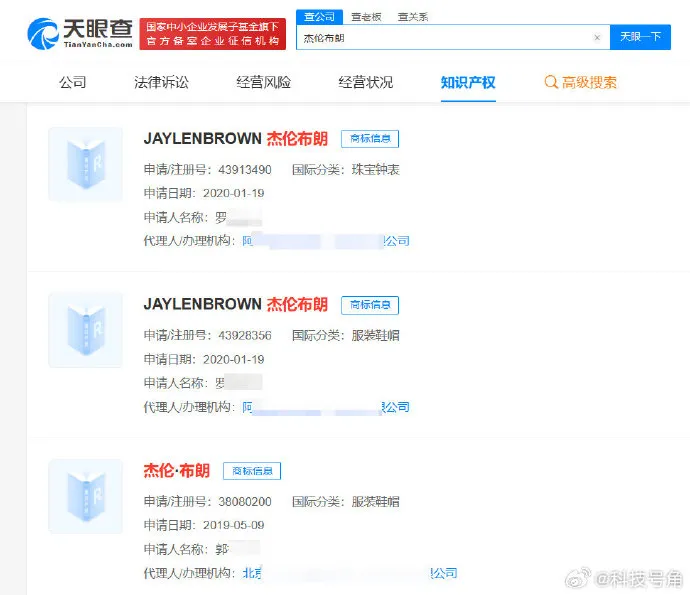Select the 知识产权 results tab
This screenshot has width=690, height=595.
[x=468, y=82]
